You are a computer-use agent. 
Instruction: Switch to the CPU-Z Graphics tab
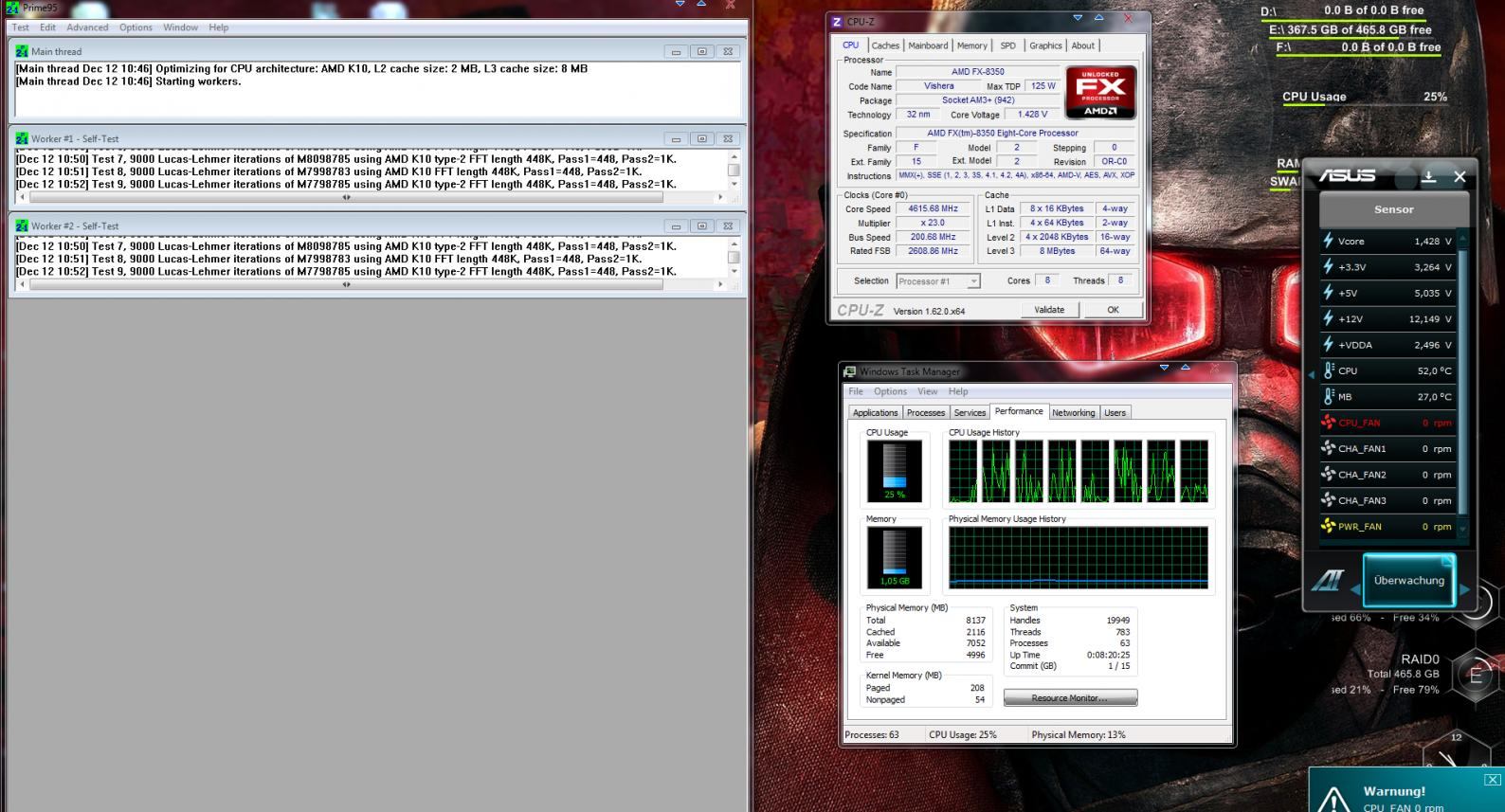click(x=1045, y=45)
